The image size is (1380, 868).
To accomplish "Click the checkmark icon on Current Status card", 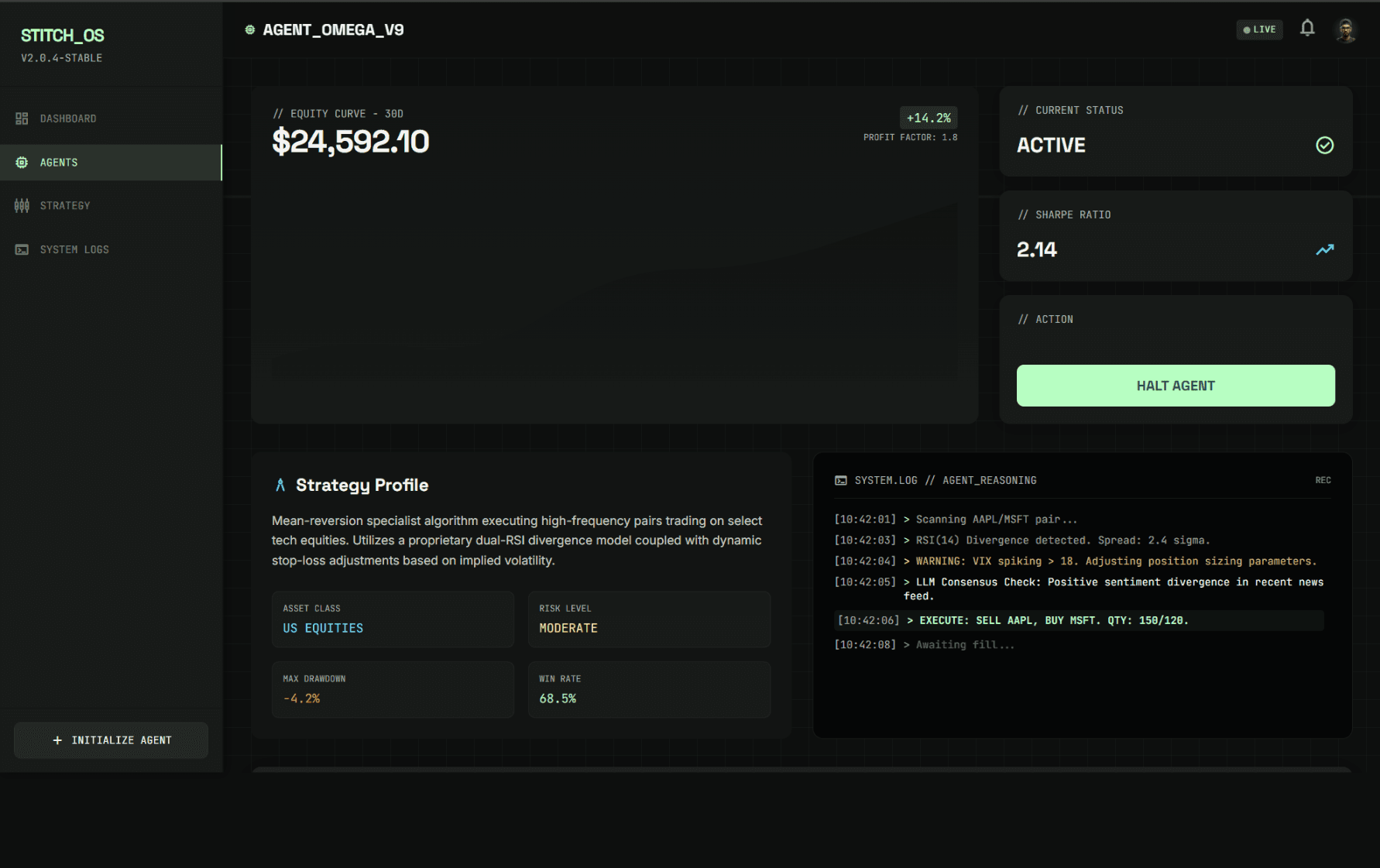I will point(1324,145).
